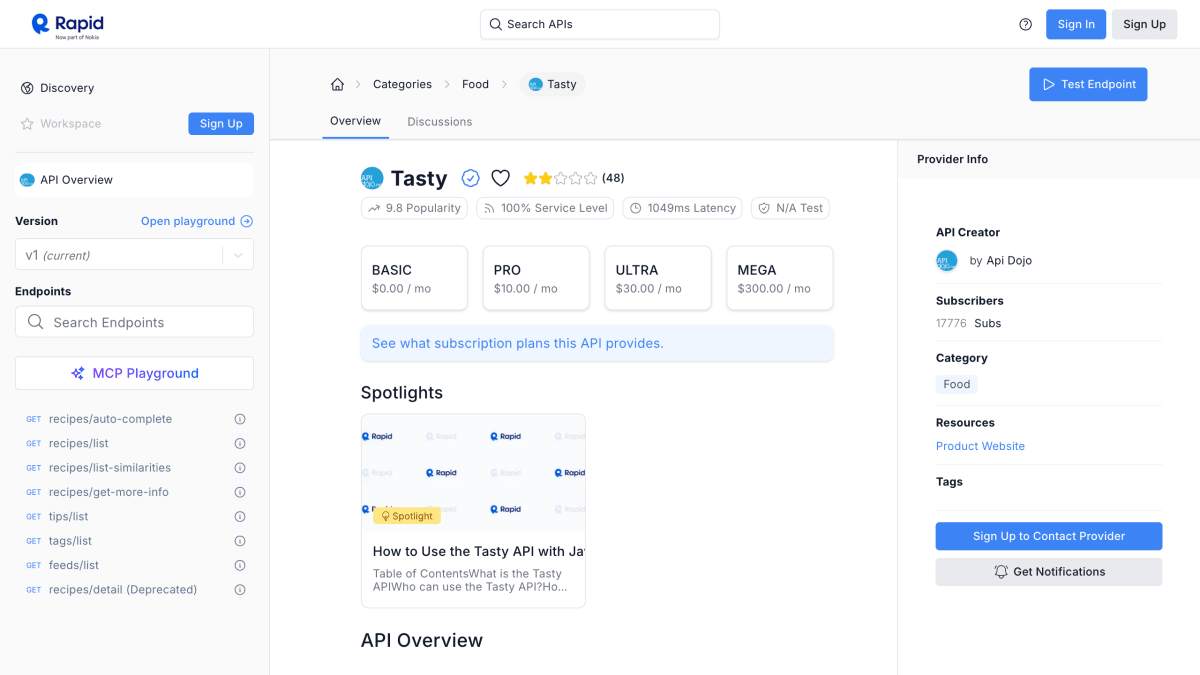1200x675 pixels.
Task: Click the Get Notifications button
Action: coord(1049,572)
